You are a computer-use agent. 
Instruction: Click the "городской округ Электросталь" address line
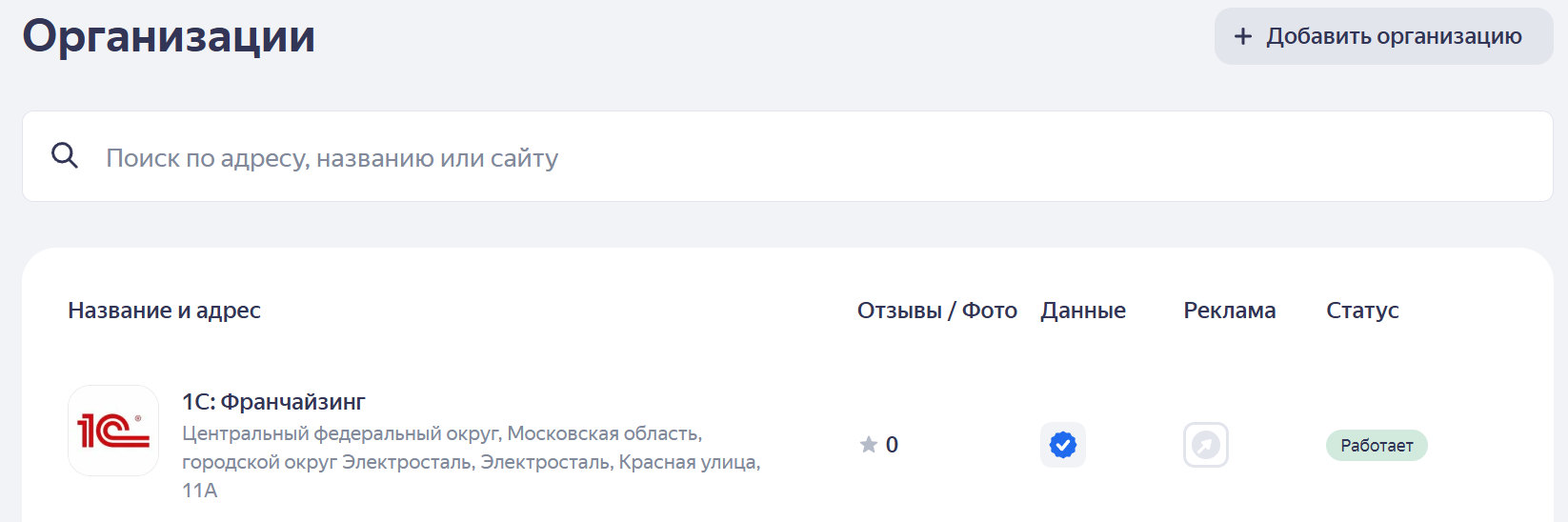coord(471,462)
